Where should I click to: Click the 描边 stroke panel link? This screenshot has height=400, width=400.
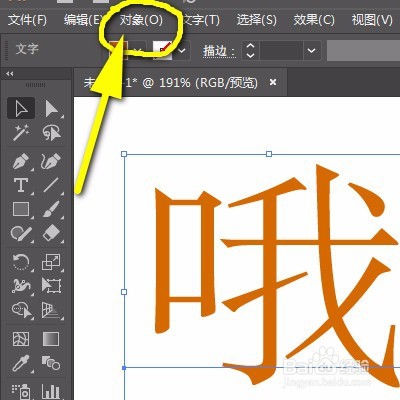click(219, 51)
